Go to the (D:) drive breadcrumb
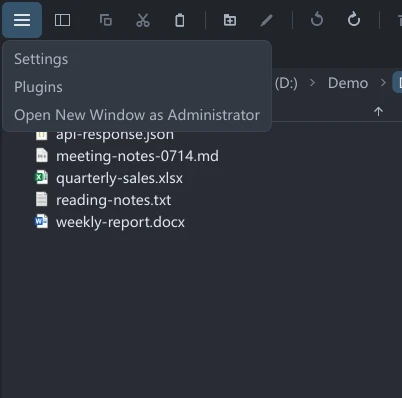 (286, 83)
